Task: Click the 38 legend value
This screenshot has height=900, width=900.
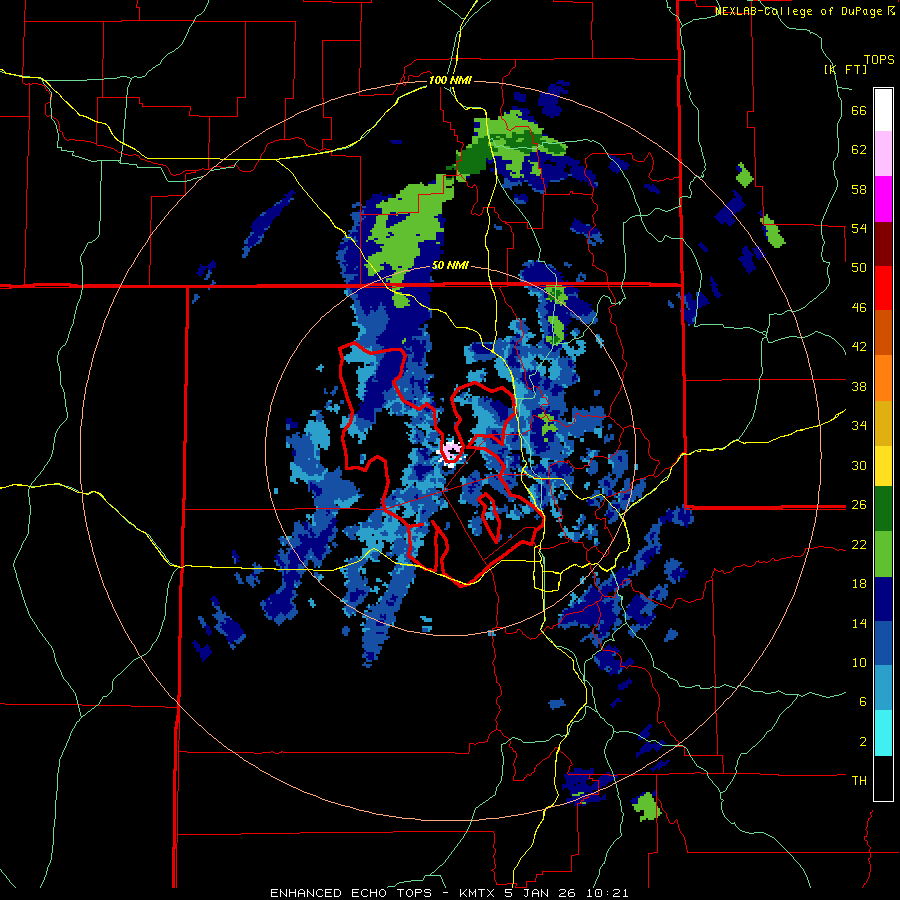Action: click(x=859, y=386)
